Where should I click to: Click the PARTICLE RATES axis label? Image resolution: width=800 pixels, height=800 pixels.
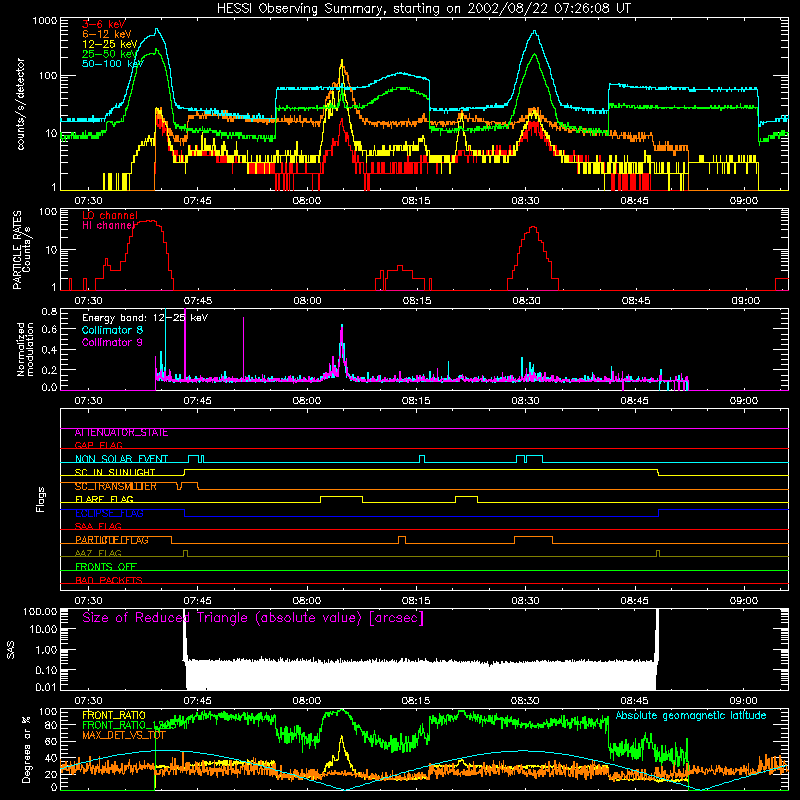(17, 250)
